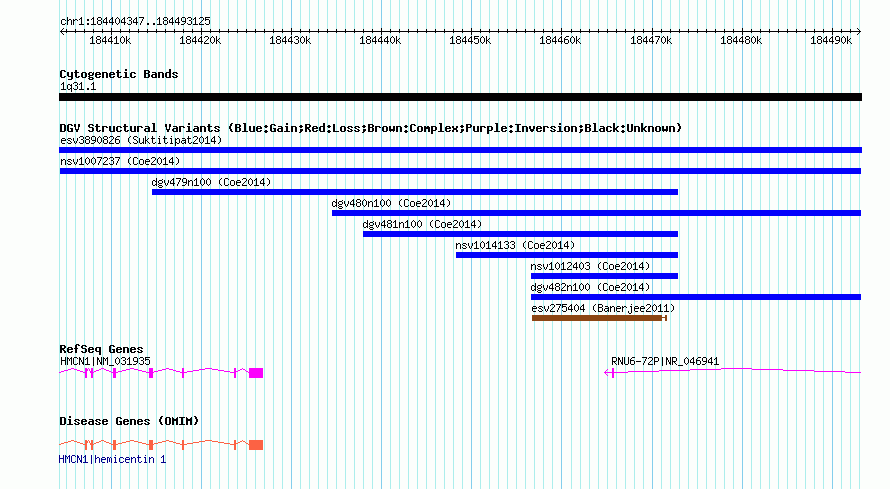Image resolution: width=890 pixels, height=489 pixels.
Task: Open the dgv480n100 (Coe2014) variant bar
Action: (x=597, y=213)
